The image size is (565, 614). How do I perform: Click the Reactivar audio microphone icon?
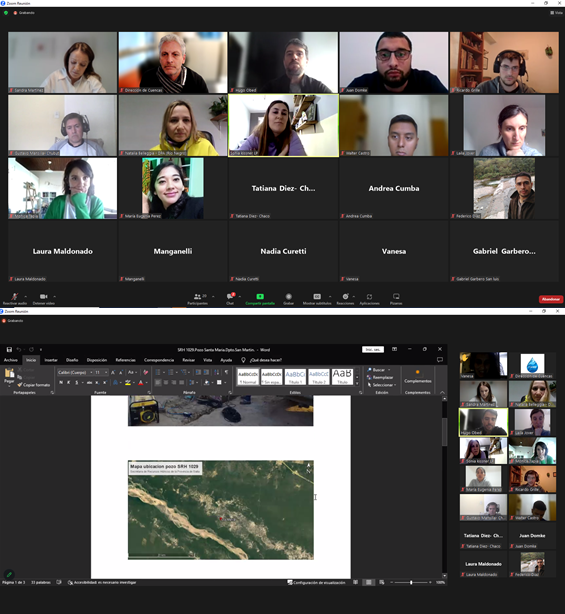click(x=15, y=296)
